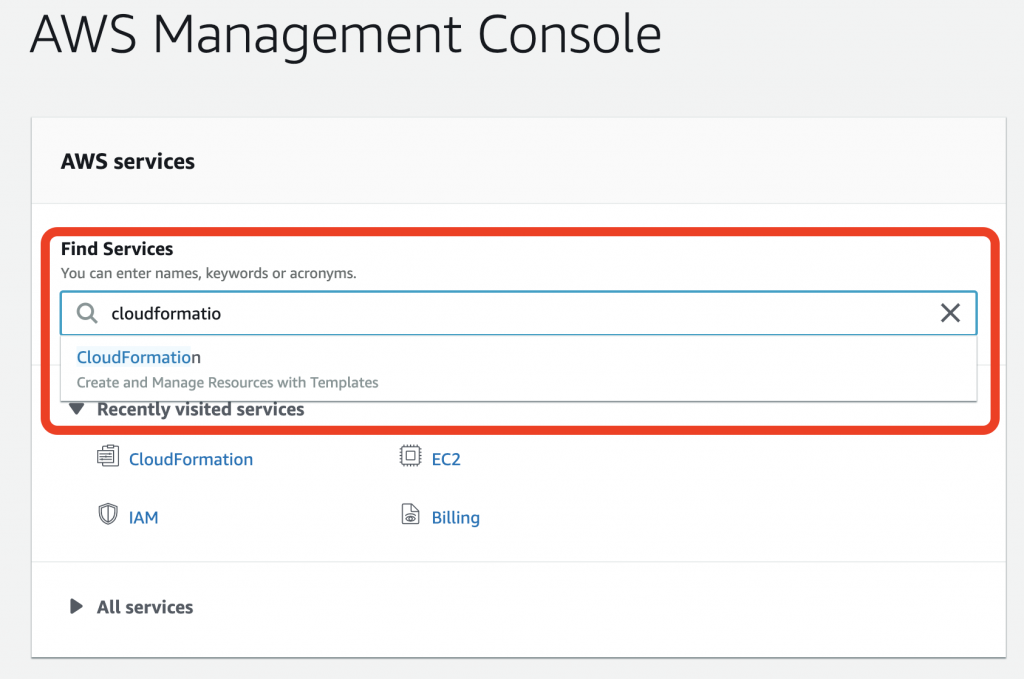The height and width of the screenshot is (679, 1024).
Task: Collapse Recently visited services triangle
Action: [76, 409]
